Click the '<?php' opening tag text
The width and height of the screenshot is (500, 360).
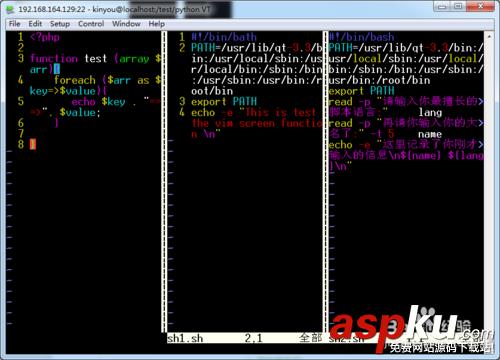point(45,37)
